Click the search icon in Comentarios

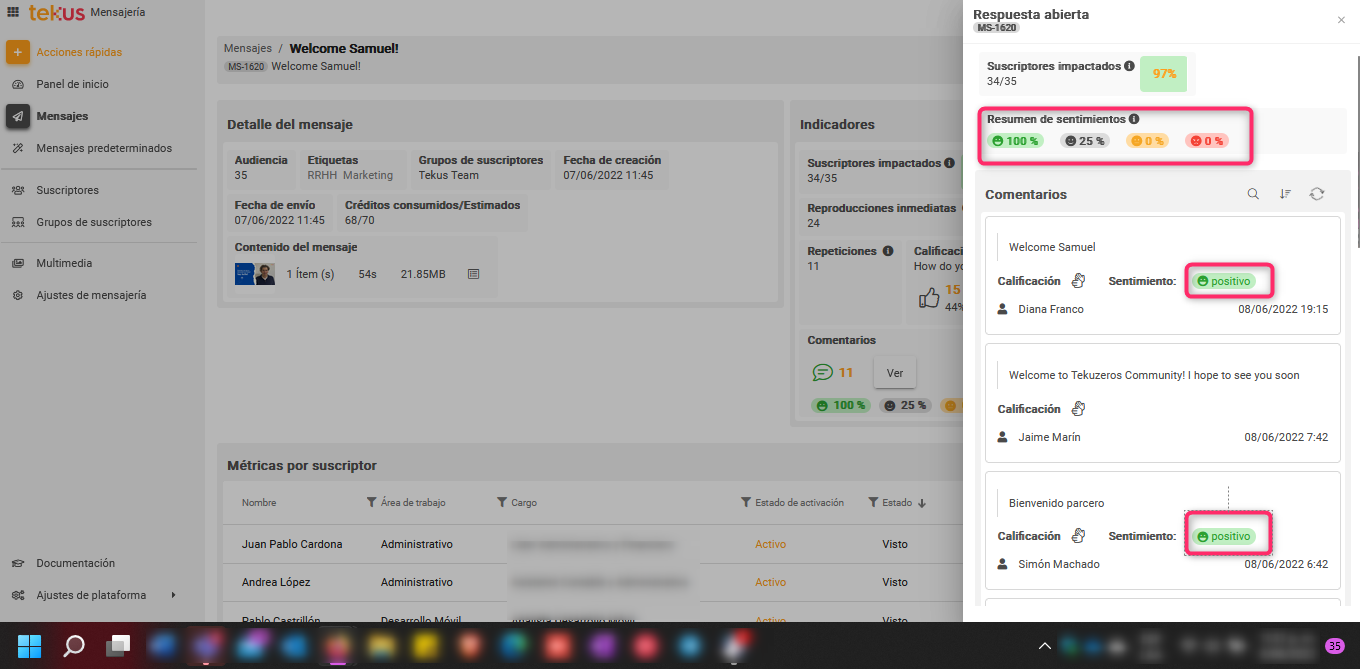(x=1253, y=194)
